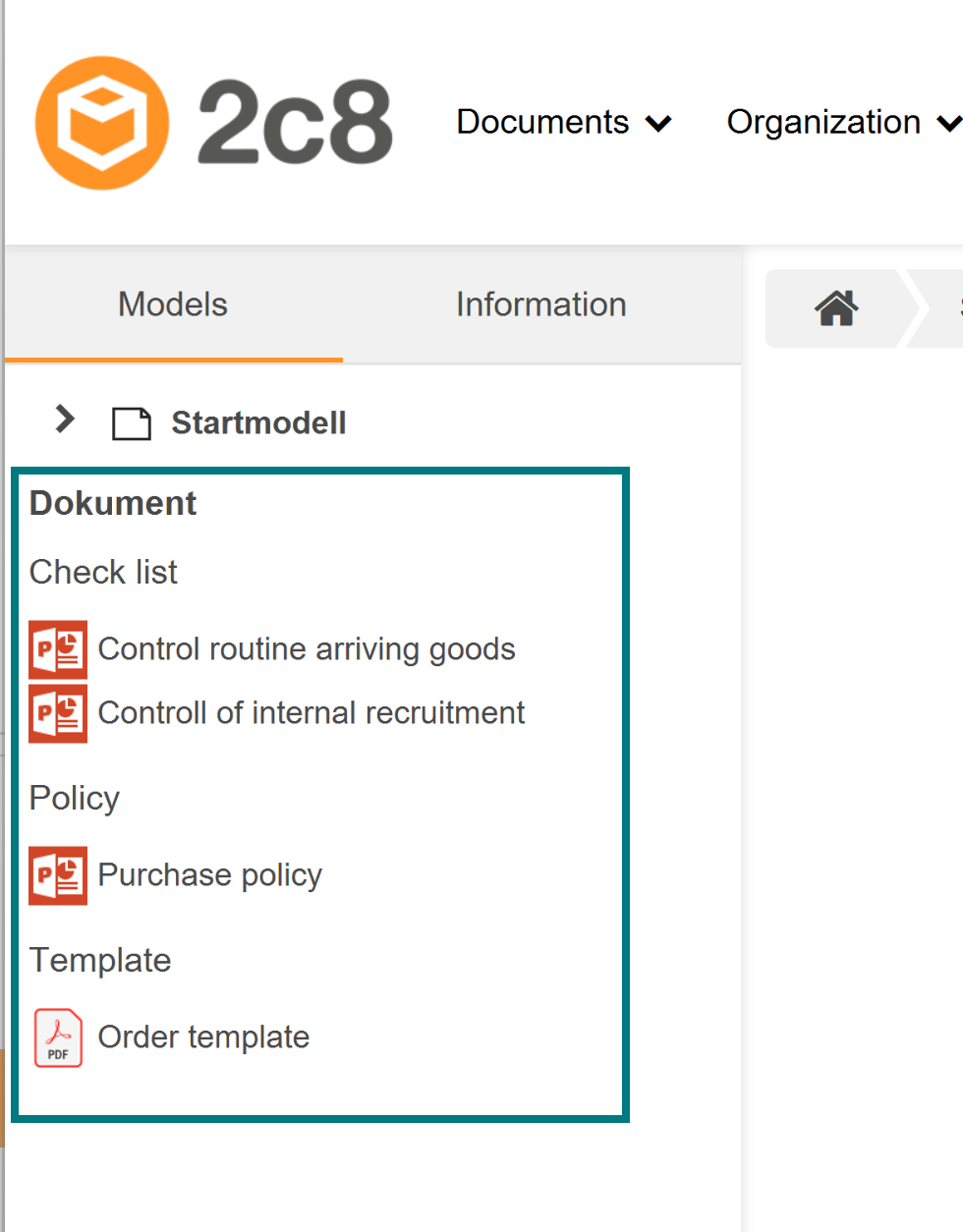Click the PDF icon for Order template
The image size is (963, 1232).
58,1037
